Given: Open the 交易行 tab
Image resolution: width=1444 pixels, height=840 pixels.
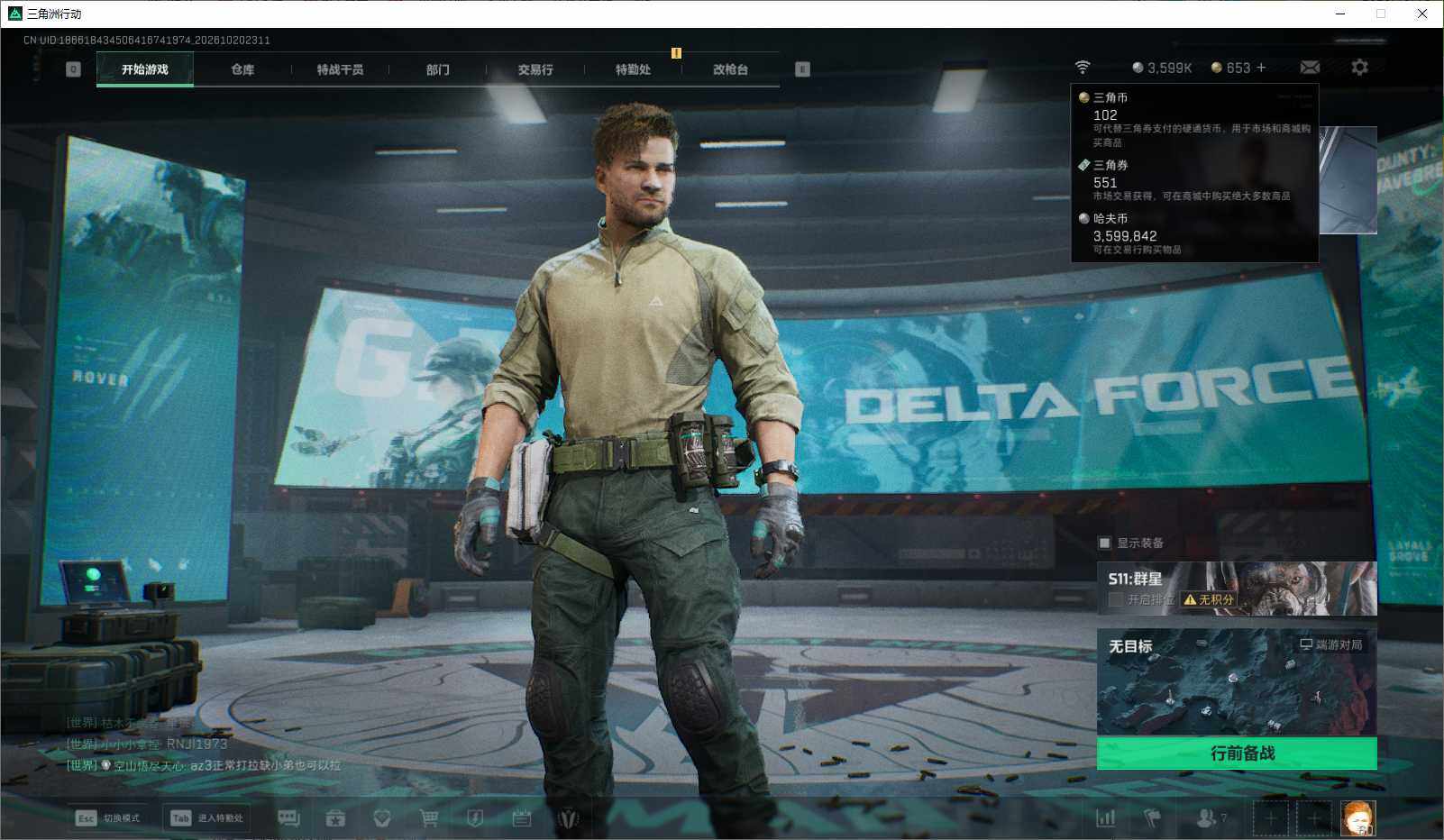Looking at the screenshot, I should [x=535, y=69].
